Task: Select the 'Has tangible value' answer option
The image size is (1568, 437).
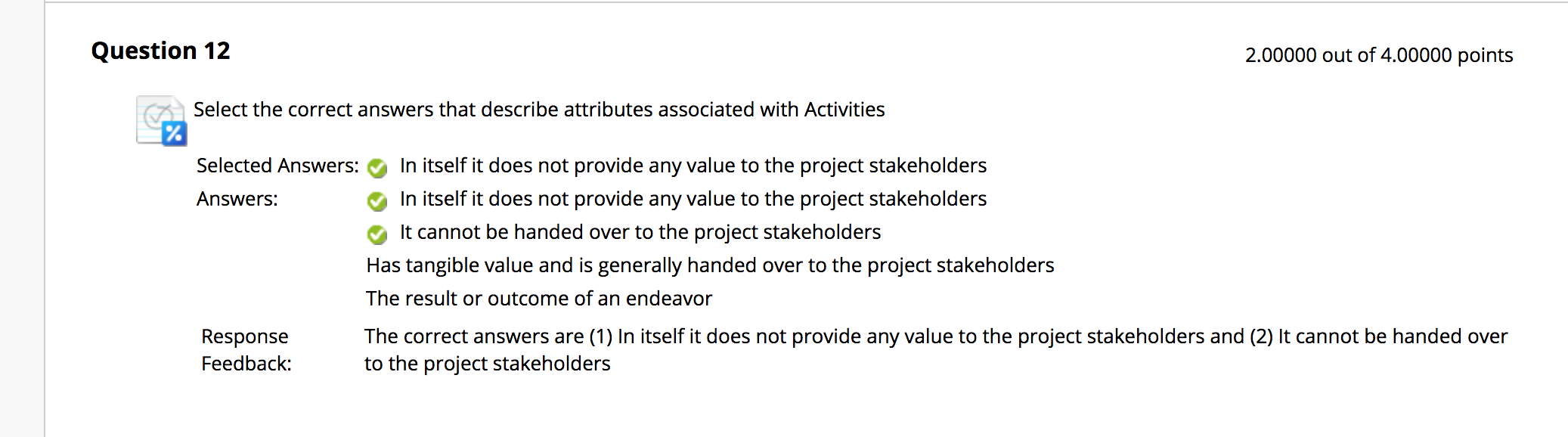Action: 710,265
